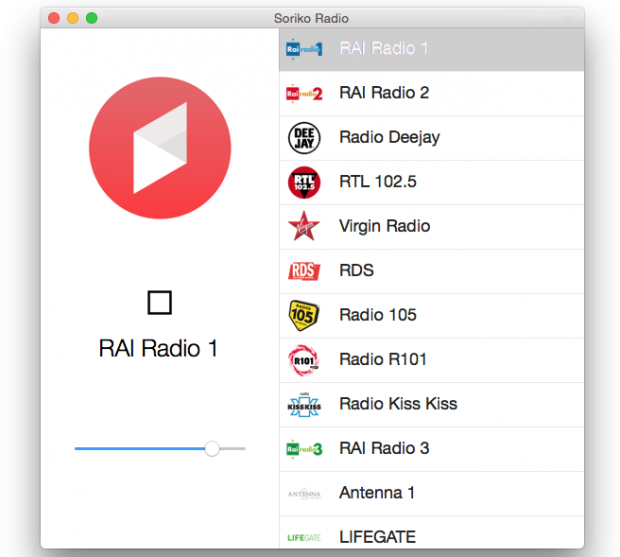Click the green RAI Radio 3 logo
This screenshot has width=620, height=557.
304,449
